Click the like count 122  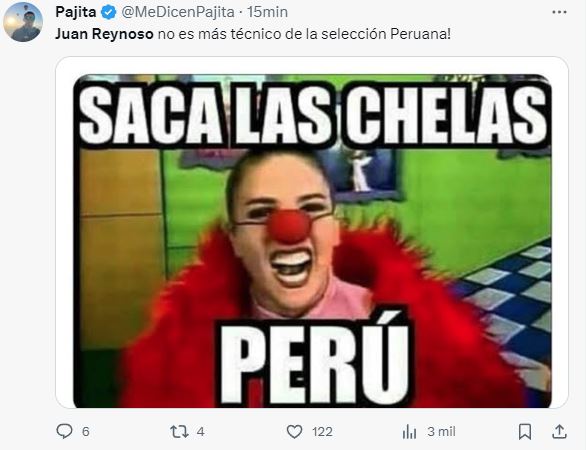322,432
